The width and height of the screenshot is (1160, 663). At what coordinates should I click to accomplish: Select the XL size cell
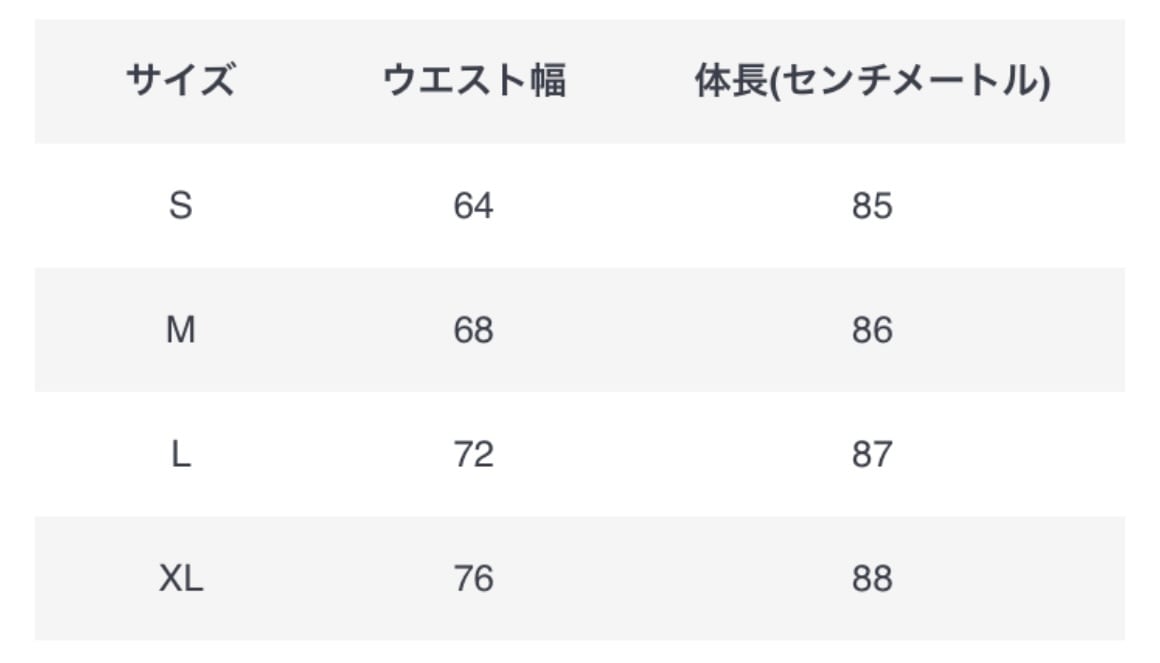pyautogui.click(x=180, y=579)
